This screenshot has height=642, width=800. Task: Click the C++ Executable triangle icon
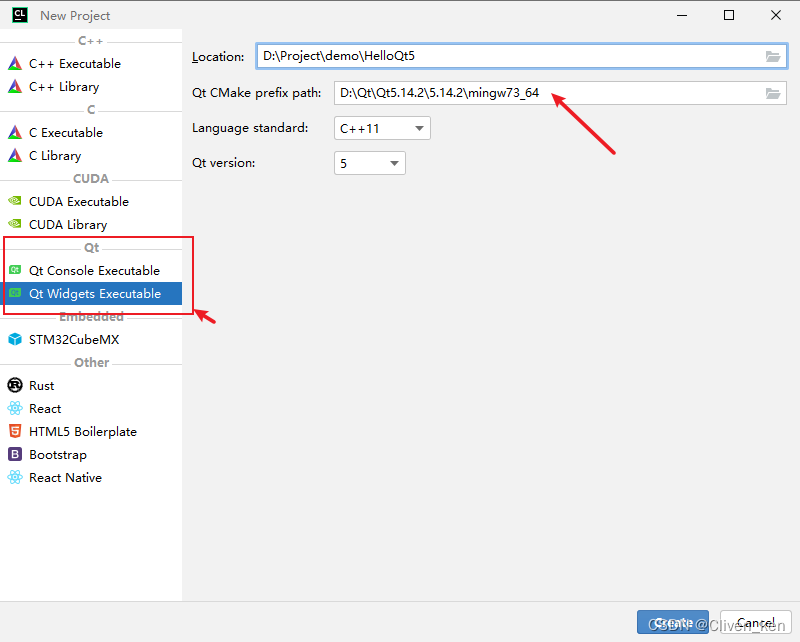coord(15,63)
